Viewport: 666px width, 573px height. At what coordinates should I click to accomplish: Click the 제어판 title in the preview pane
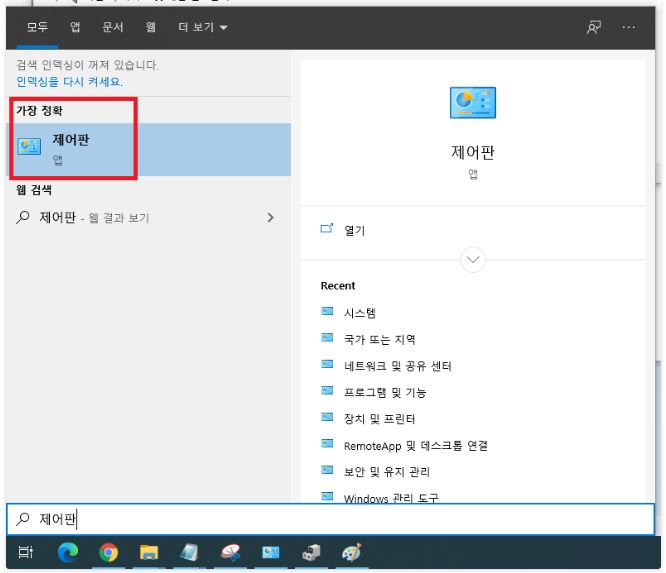coord(473,152)
